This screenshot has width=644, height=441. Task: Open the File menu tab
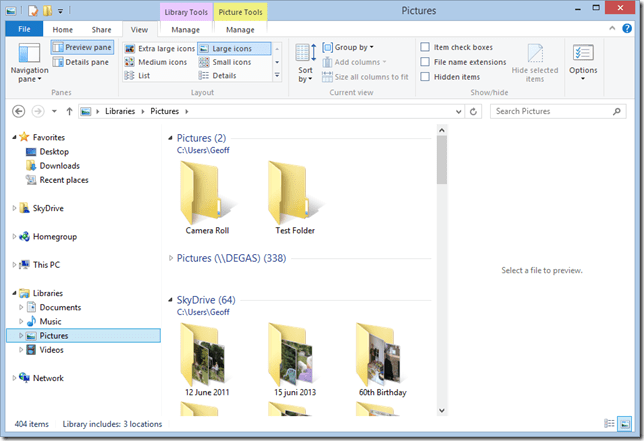click(24, 29)
